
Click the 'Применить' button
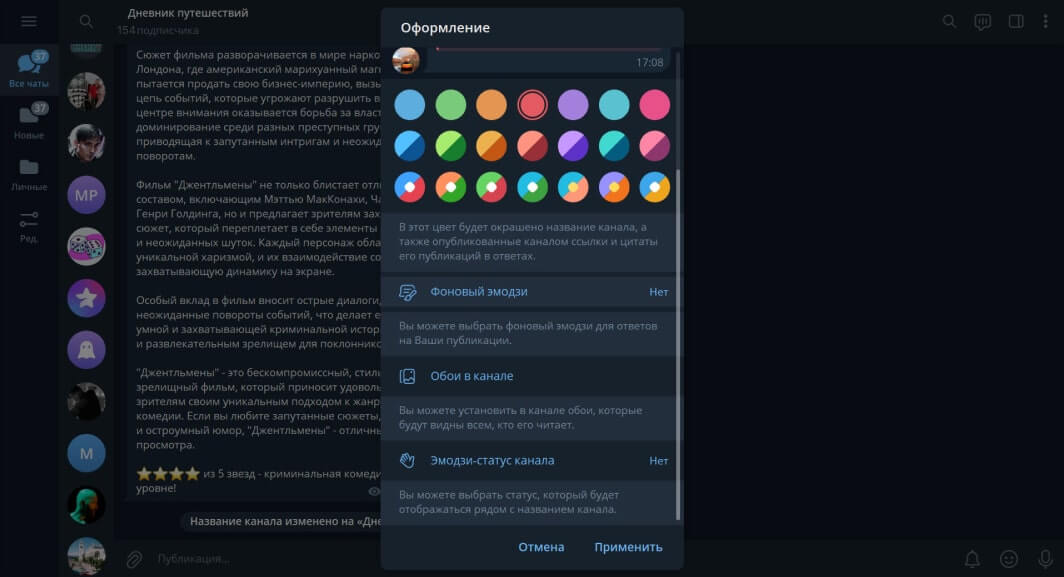(628, 547)
